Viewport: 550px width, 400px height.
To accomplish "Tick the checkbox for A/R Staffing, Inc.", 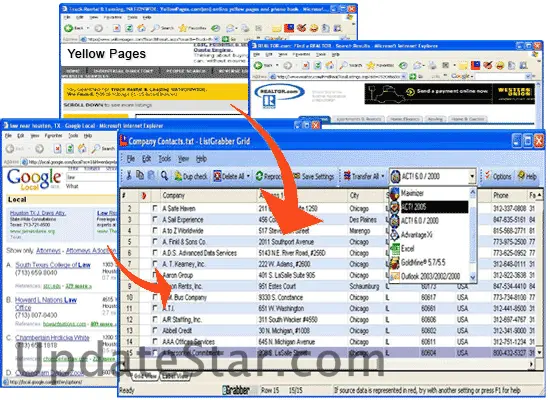I will click(155, 319).
